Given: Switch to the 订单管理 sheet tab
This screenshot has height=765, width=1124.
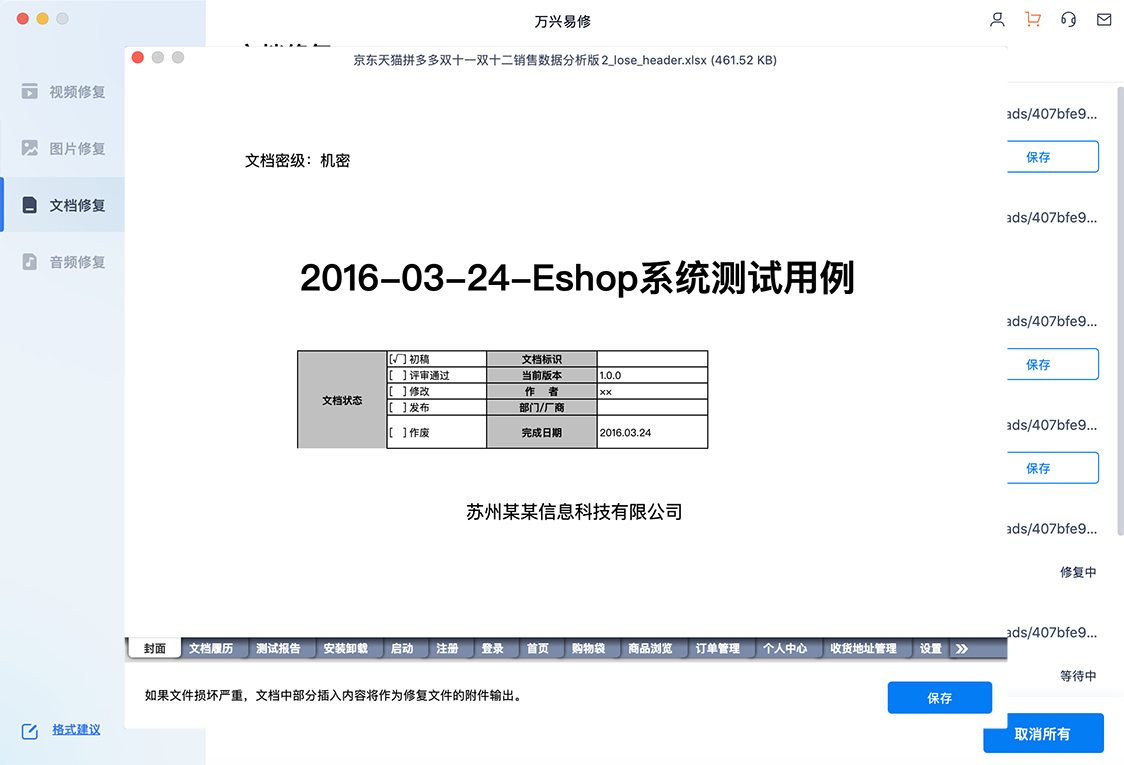Looking at the screenshot, I should tap(718, 648).
